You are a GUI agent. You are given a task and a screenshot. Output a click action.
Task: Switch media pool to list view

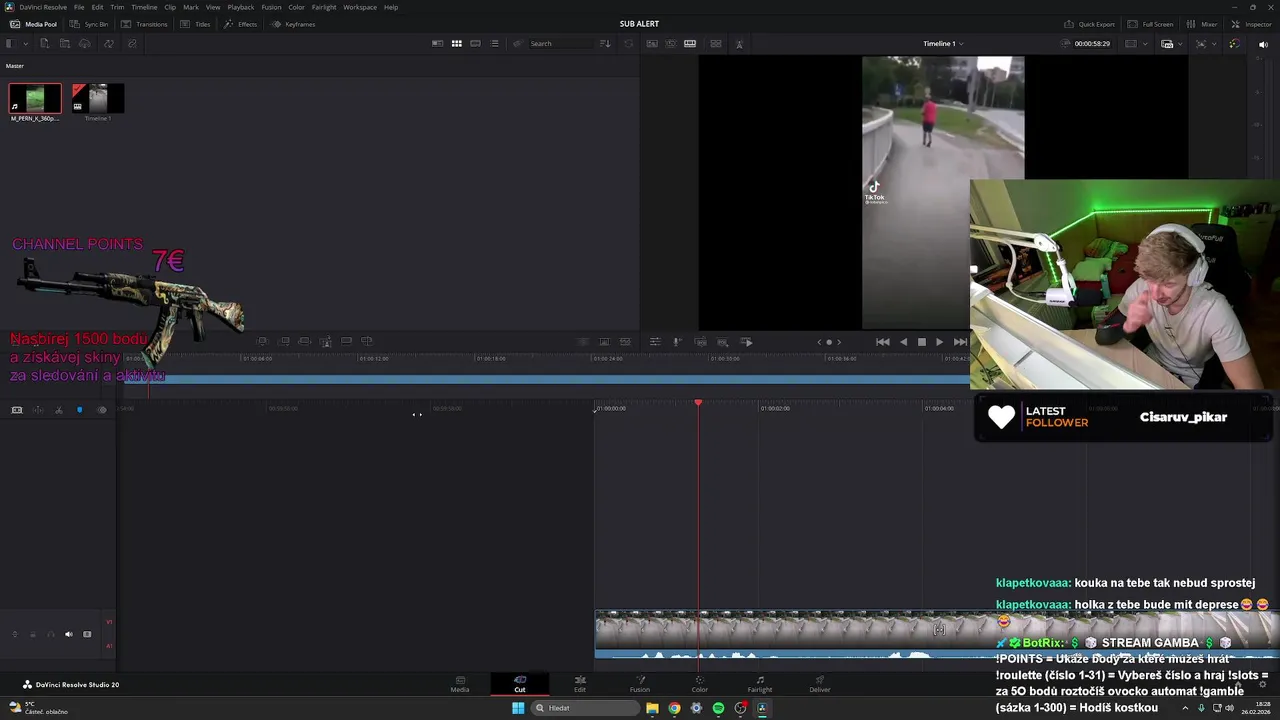[x=494, y=43]
